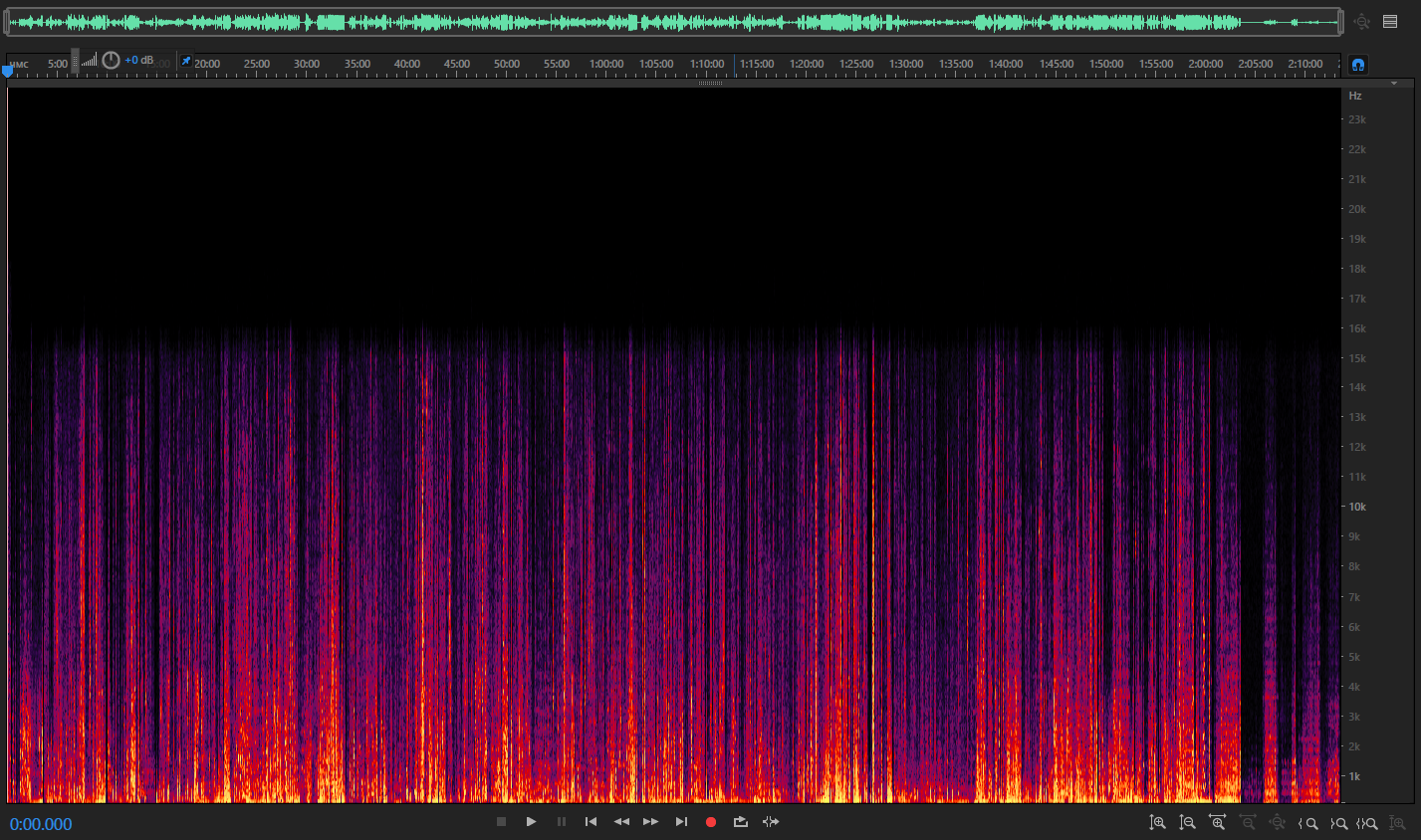Open the overview navigator options menu
1421x840 pixels.
tap(1390, 21)
